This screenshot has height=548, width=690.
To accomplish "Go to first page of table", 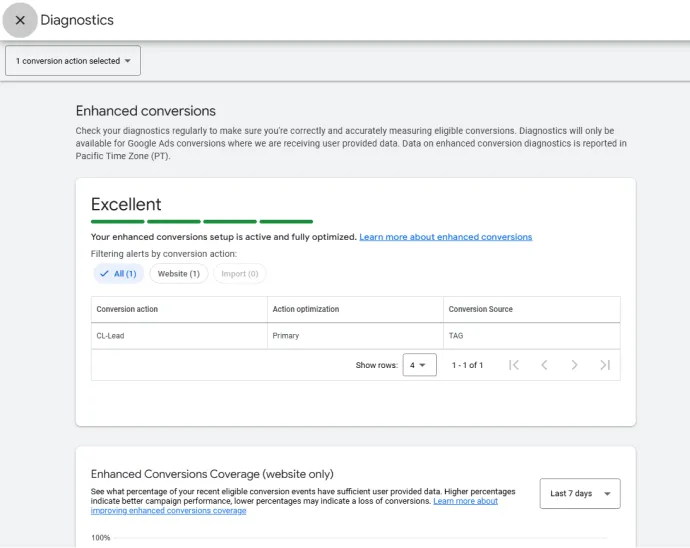I will click(x=514, y=365).
